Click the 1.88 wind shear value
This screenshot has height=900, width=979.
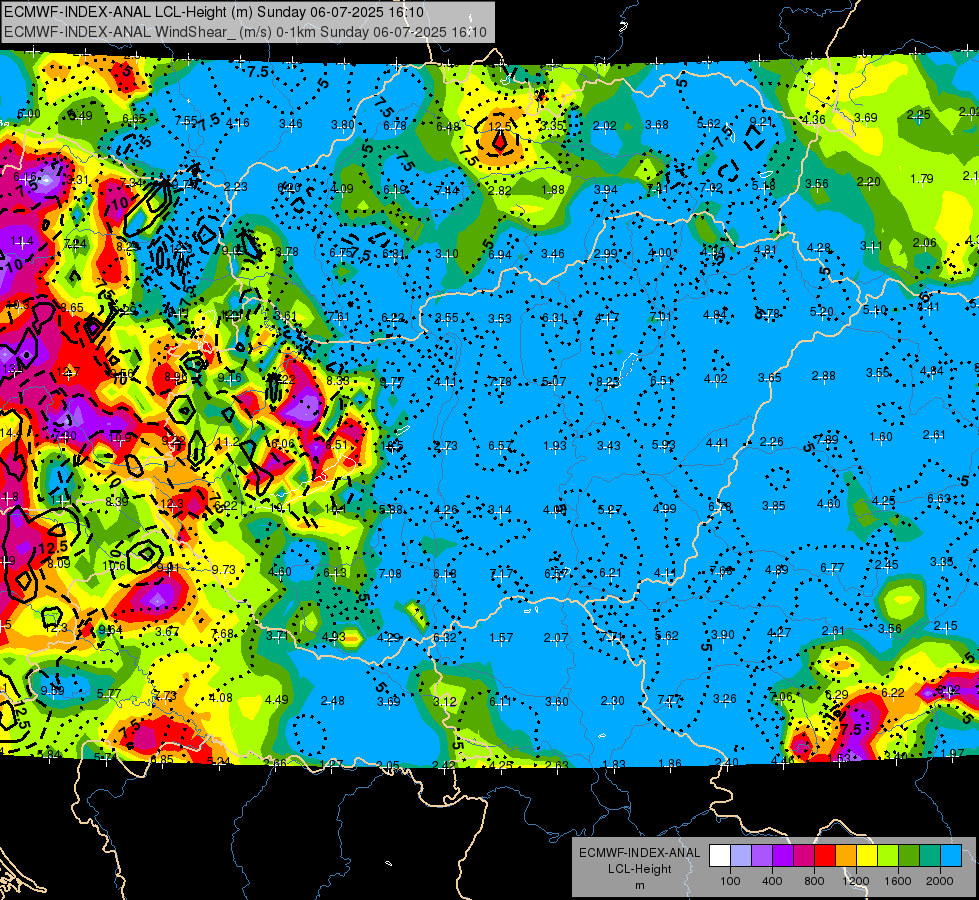(x=553, y=190)
